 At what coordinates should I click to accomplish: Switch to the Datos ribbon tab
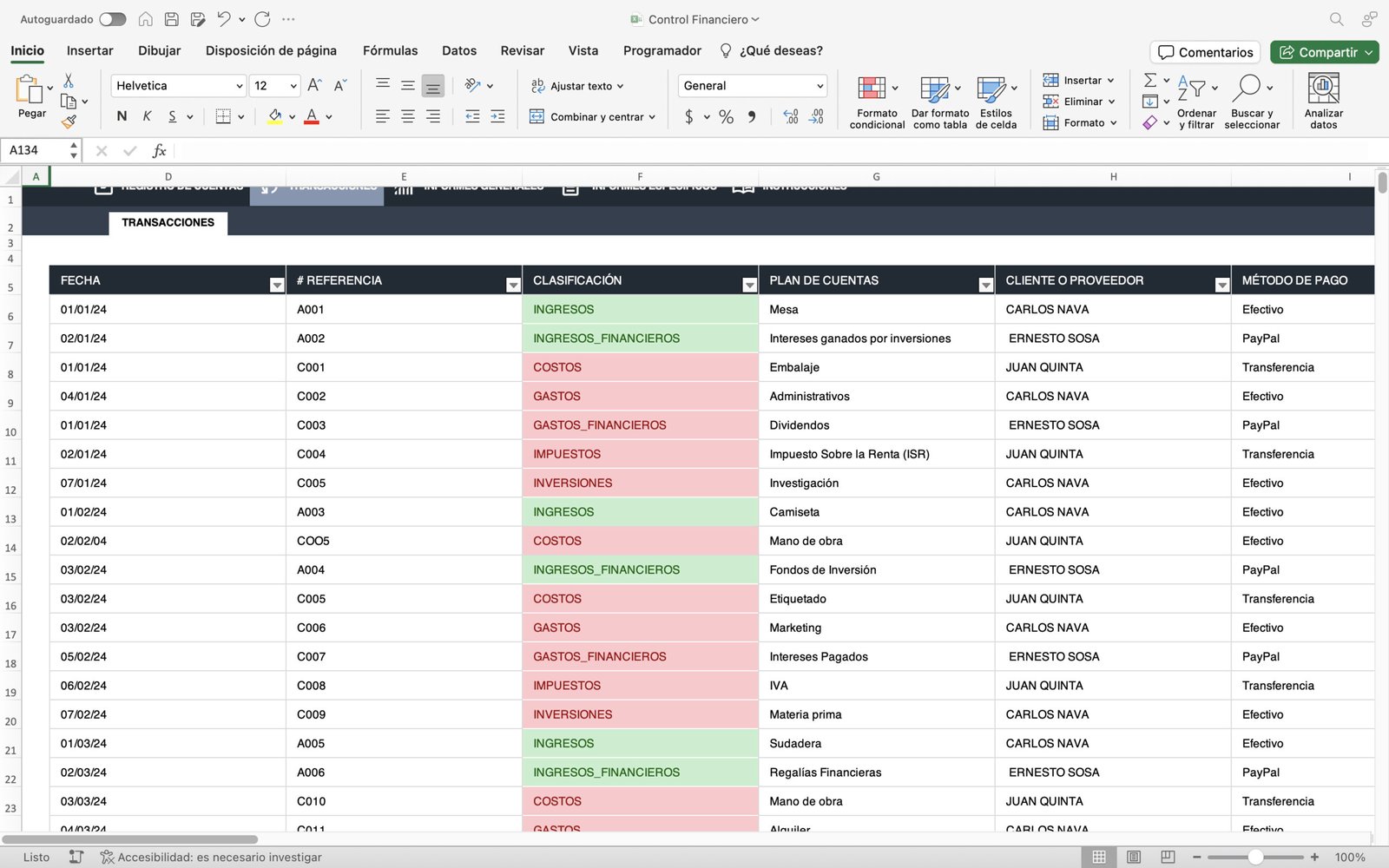pyautogui.click(x=458, y=50)
